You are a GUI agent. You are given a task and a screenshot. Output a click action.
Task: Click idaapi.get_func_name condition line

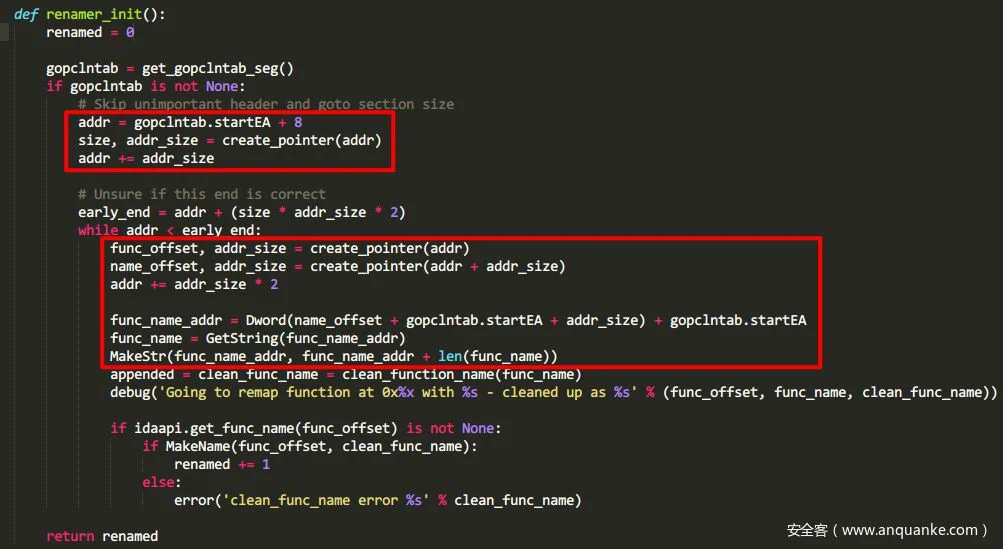[306, 428]
